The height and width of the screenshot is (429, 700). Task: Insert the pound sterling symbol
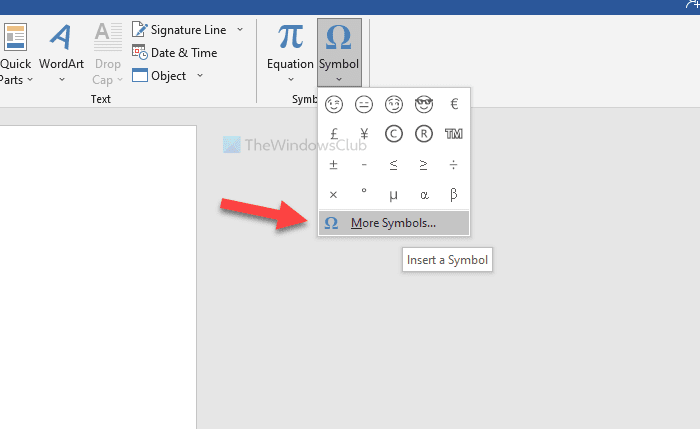click(333, 134)
